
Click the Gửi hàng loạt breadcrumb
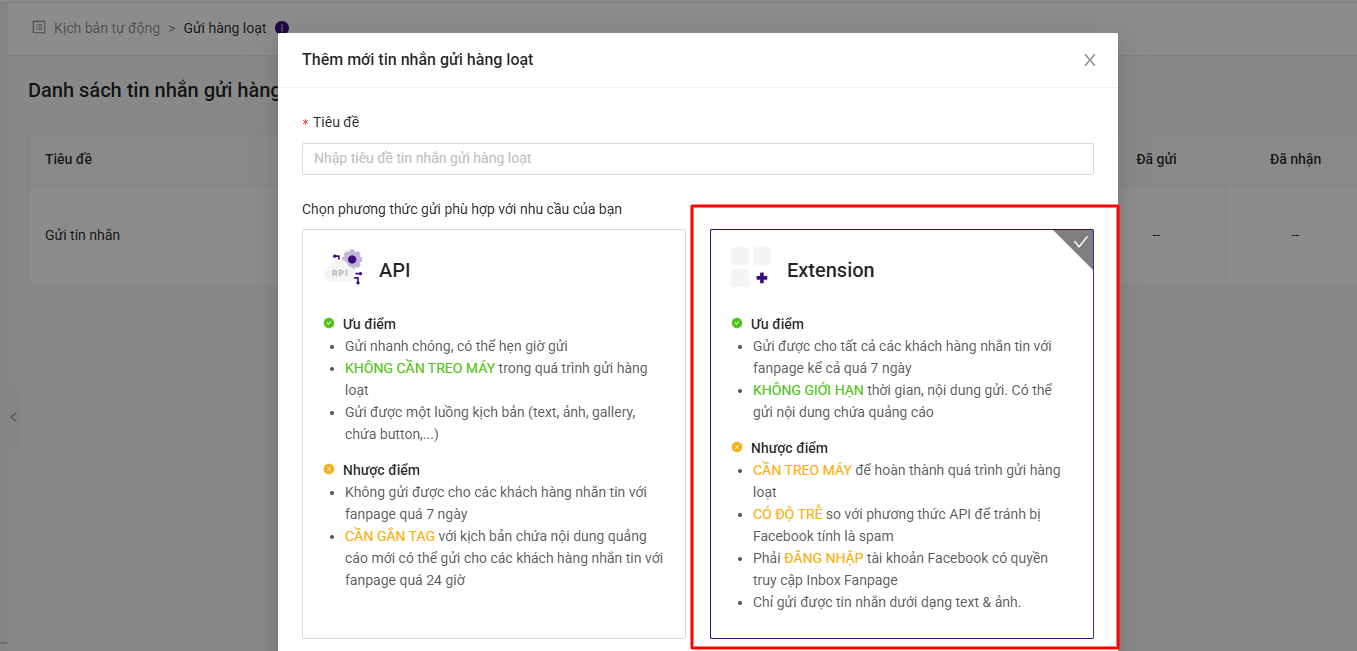225,28
